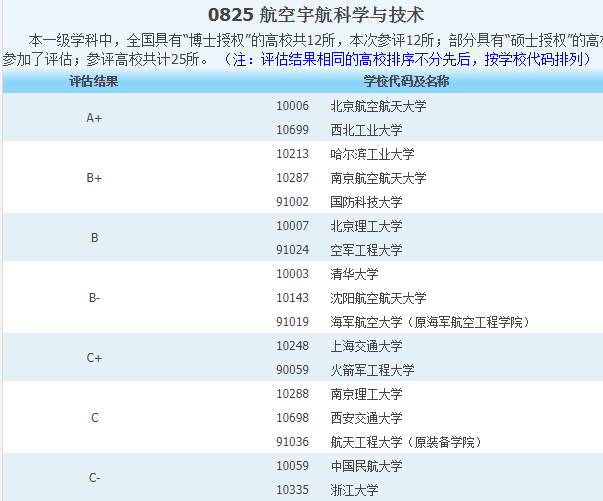Click the 国防科技大学 entry
Screen dimensions: 603x501
point(365,202)
